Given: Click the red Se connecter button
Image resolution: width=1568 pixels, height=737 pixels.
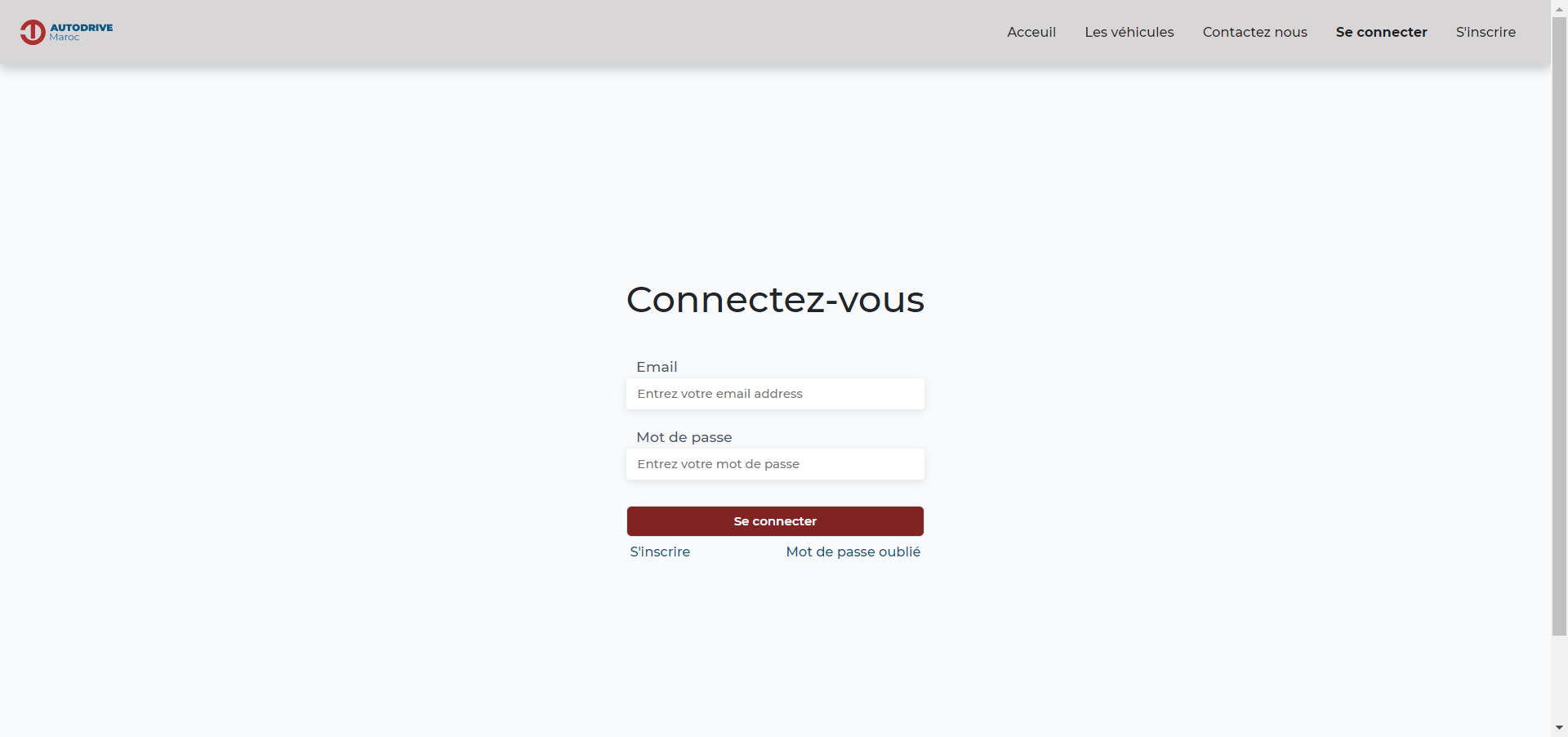Looking at the screenshot, I should point(775,521).
